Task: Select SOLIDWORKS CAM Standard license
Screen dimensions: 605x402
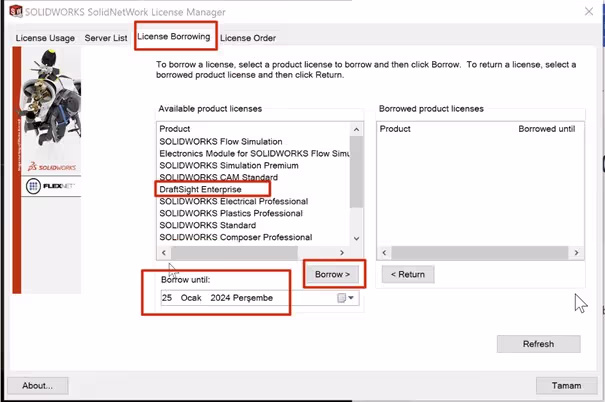Action: [x=218, y=177]
